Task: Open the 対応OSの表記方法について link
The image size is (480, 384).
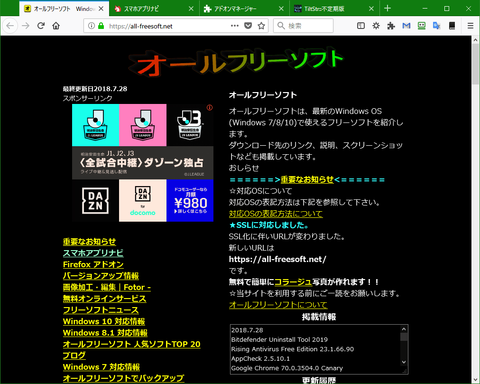Action: (x=276, y=214)
